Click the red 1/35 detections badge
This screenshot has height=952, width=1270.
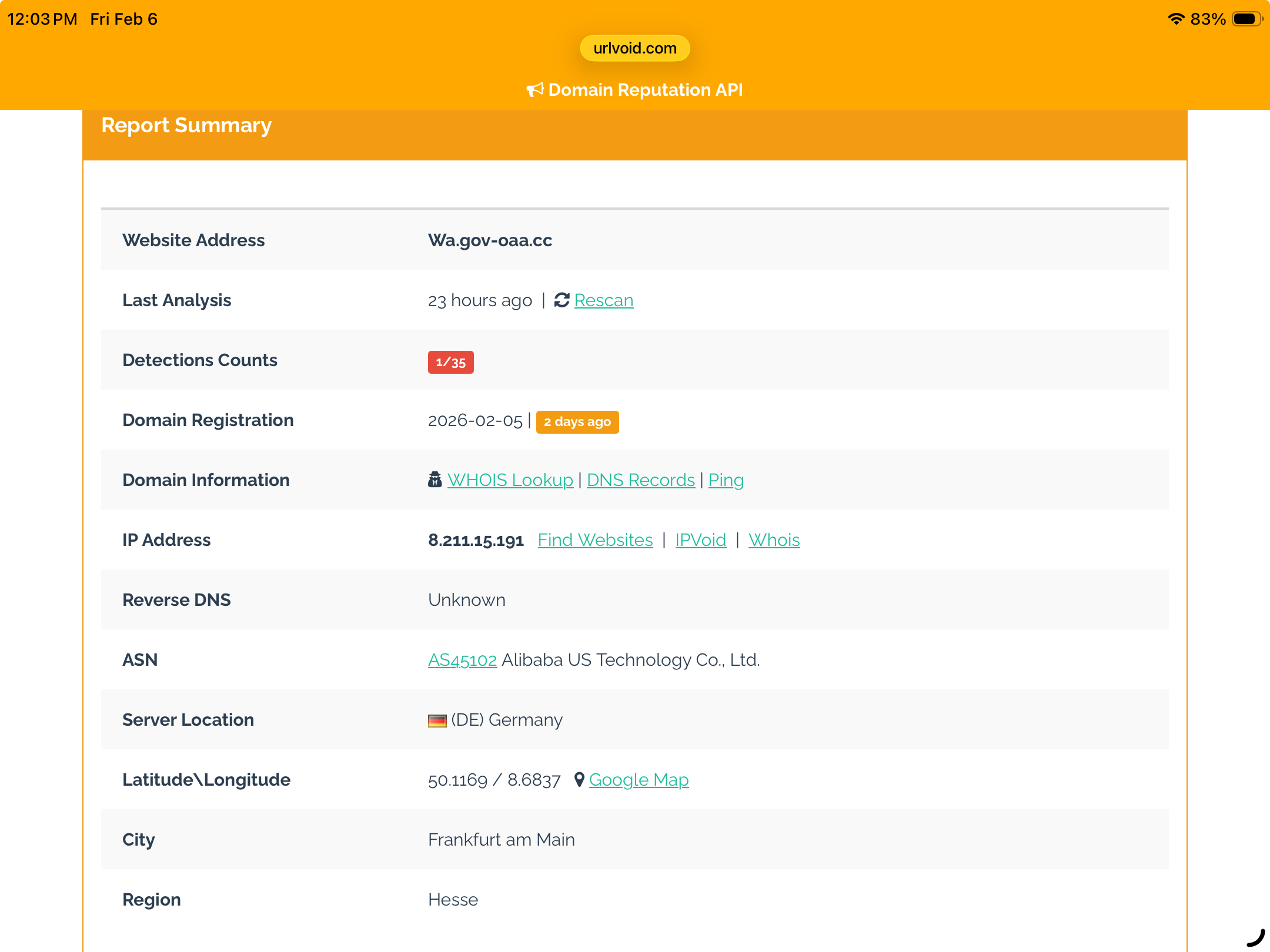[x=450, y=362]
